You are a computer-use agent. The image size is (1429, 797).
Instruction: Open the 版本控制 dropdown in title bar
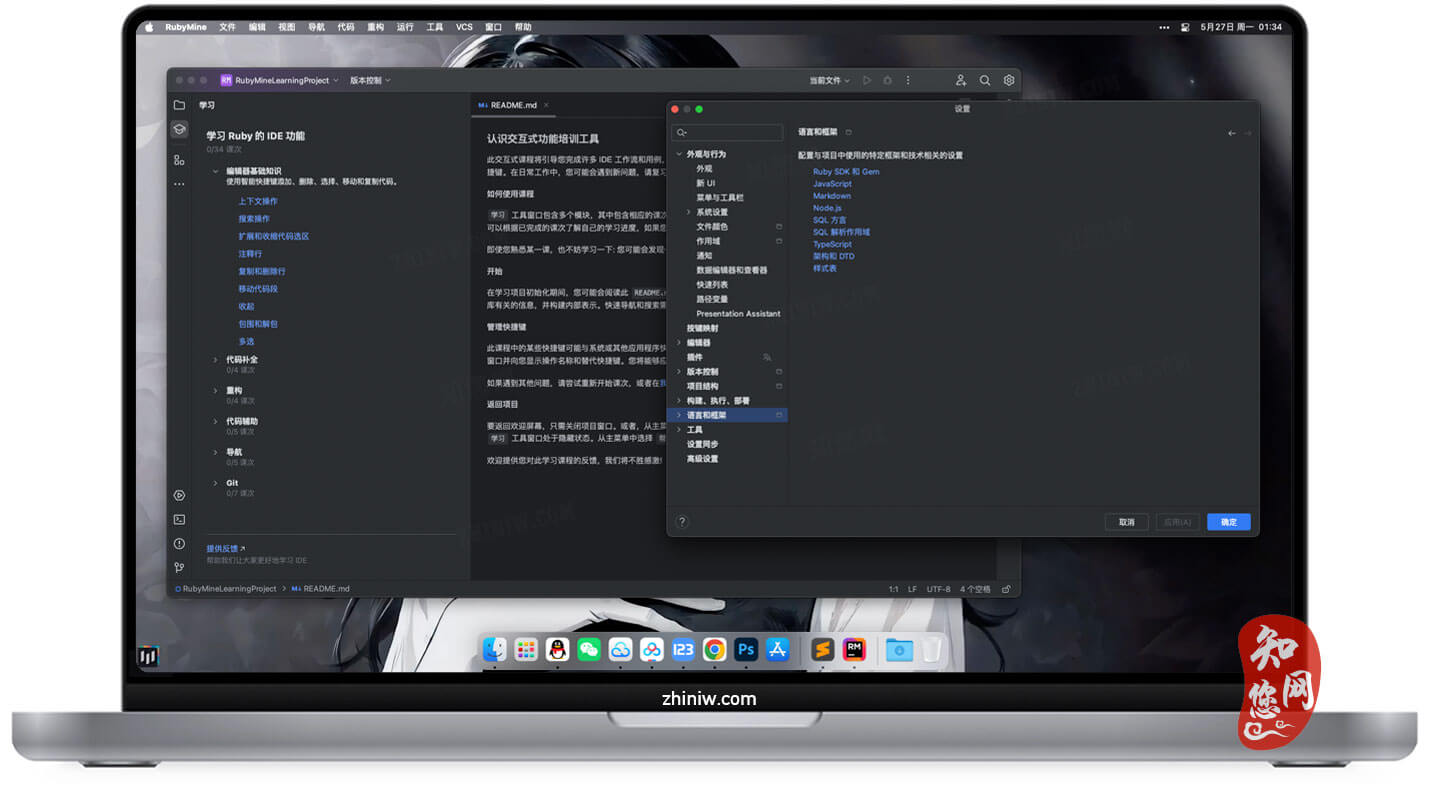click(x=370, y=80)
